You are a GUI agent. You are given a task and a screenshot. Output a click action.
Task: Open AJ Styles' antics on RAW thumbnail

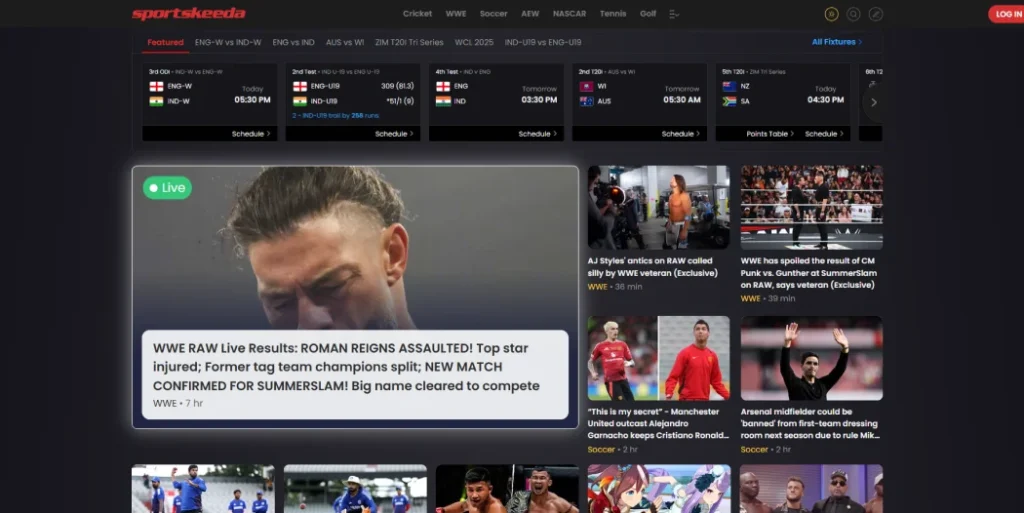point(658,207)
